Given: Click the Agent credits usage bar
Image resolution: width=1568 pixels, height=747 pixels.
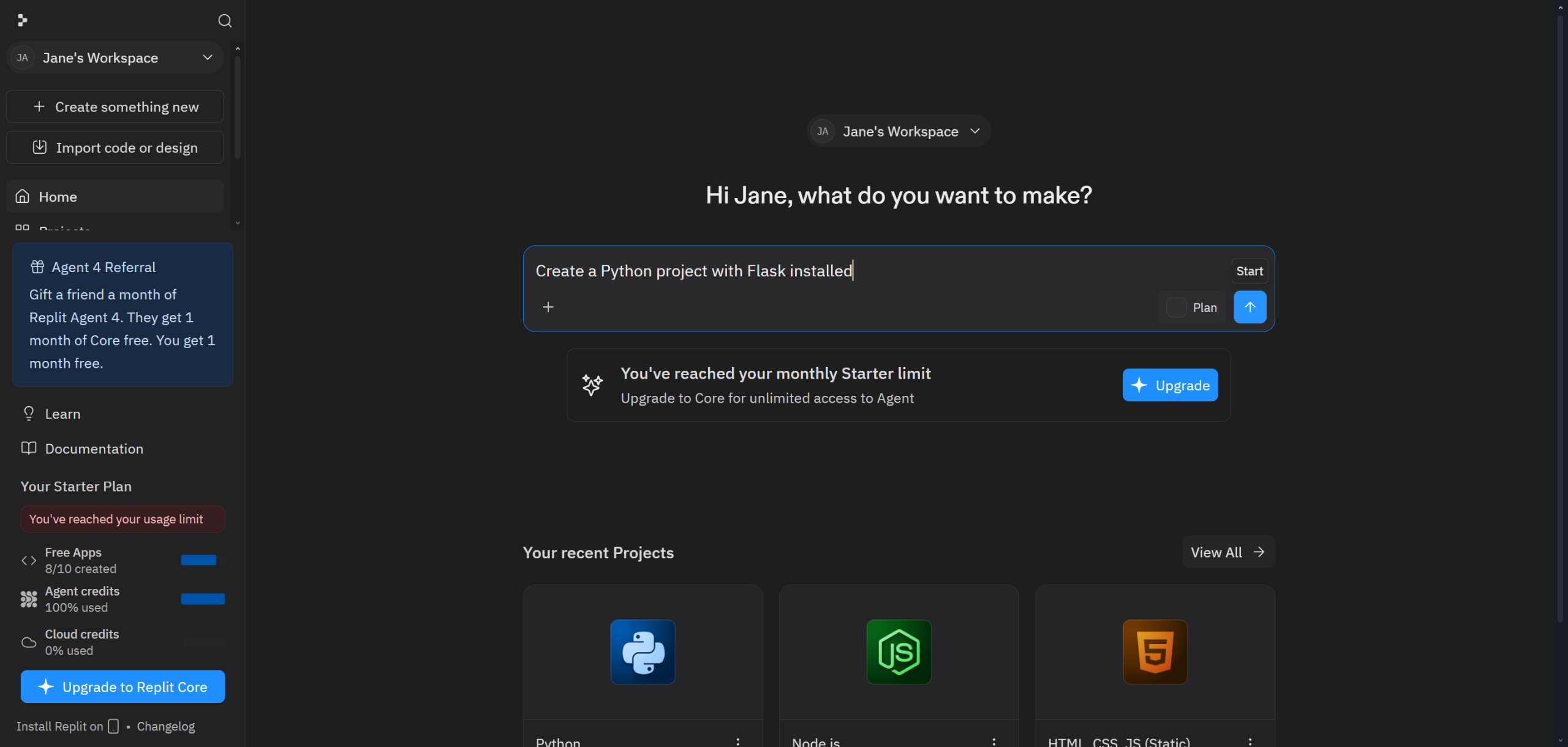Looking at the screenshot, I should [203, 599].
